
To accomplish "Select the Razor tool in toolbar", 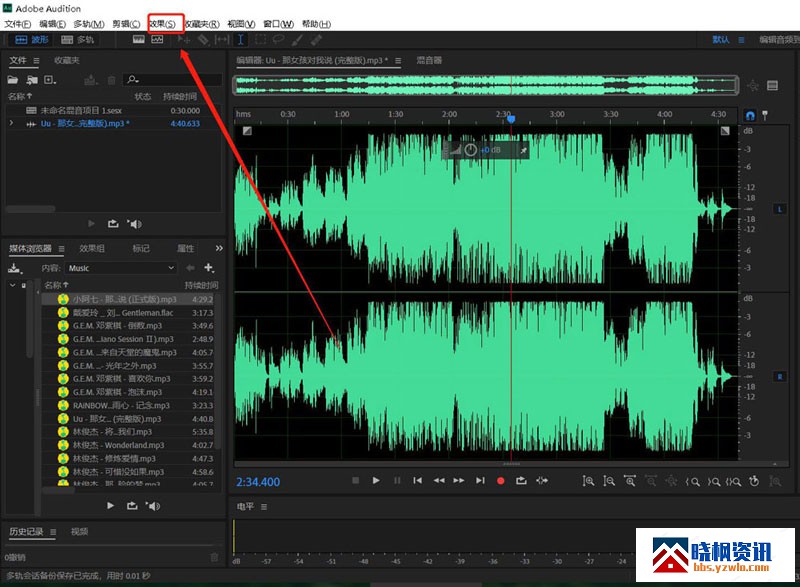I will [203, 40].
